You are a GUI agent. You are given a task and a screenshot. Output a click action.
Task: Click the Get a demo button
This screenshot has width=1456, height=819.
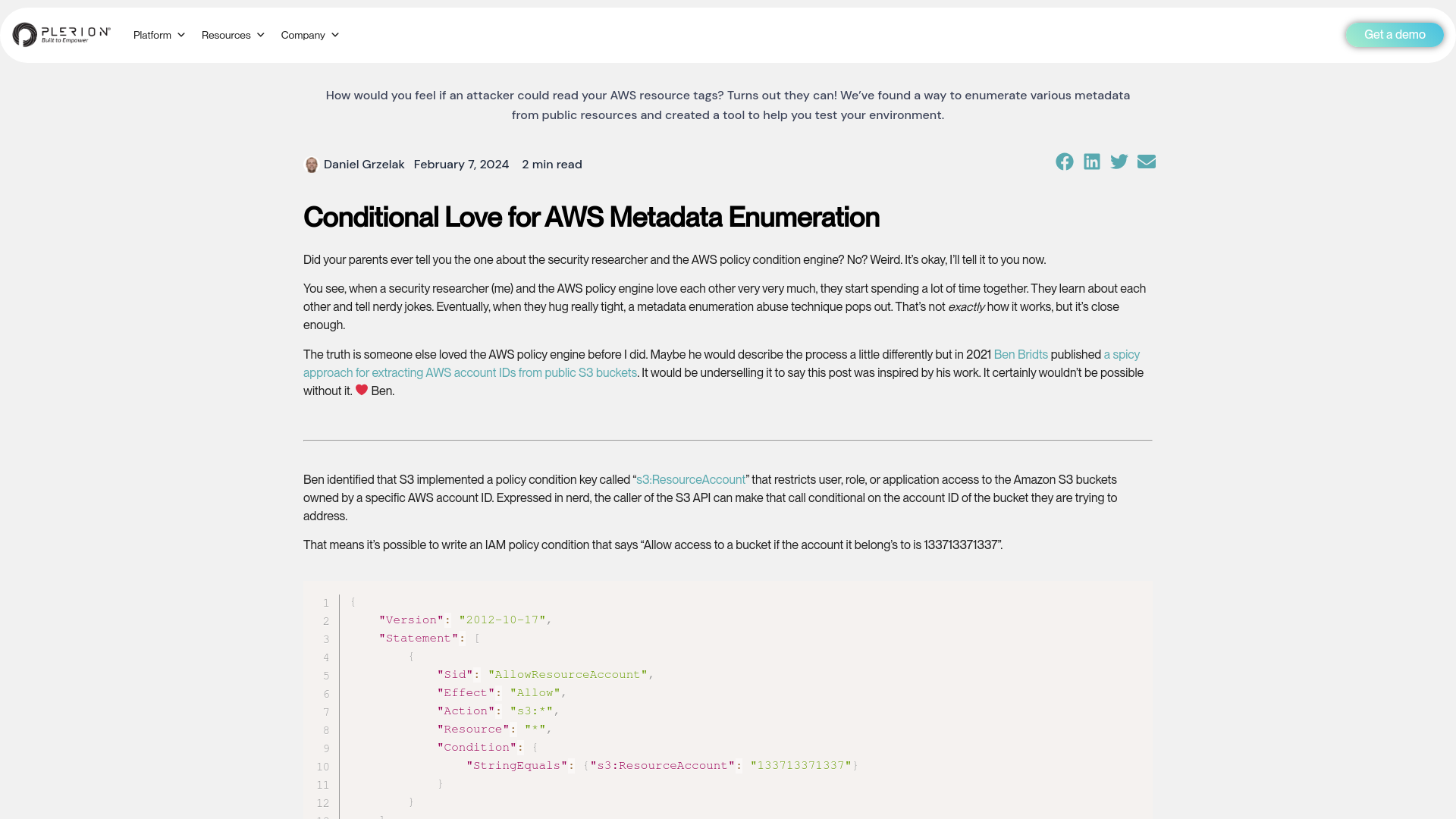pos(1395,35)
